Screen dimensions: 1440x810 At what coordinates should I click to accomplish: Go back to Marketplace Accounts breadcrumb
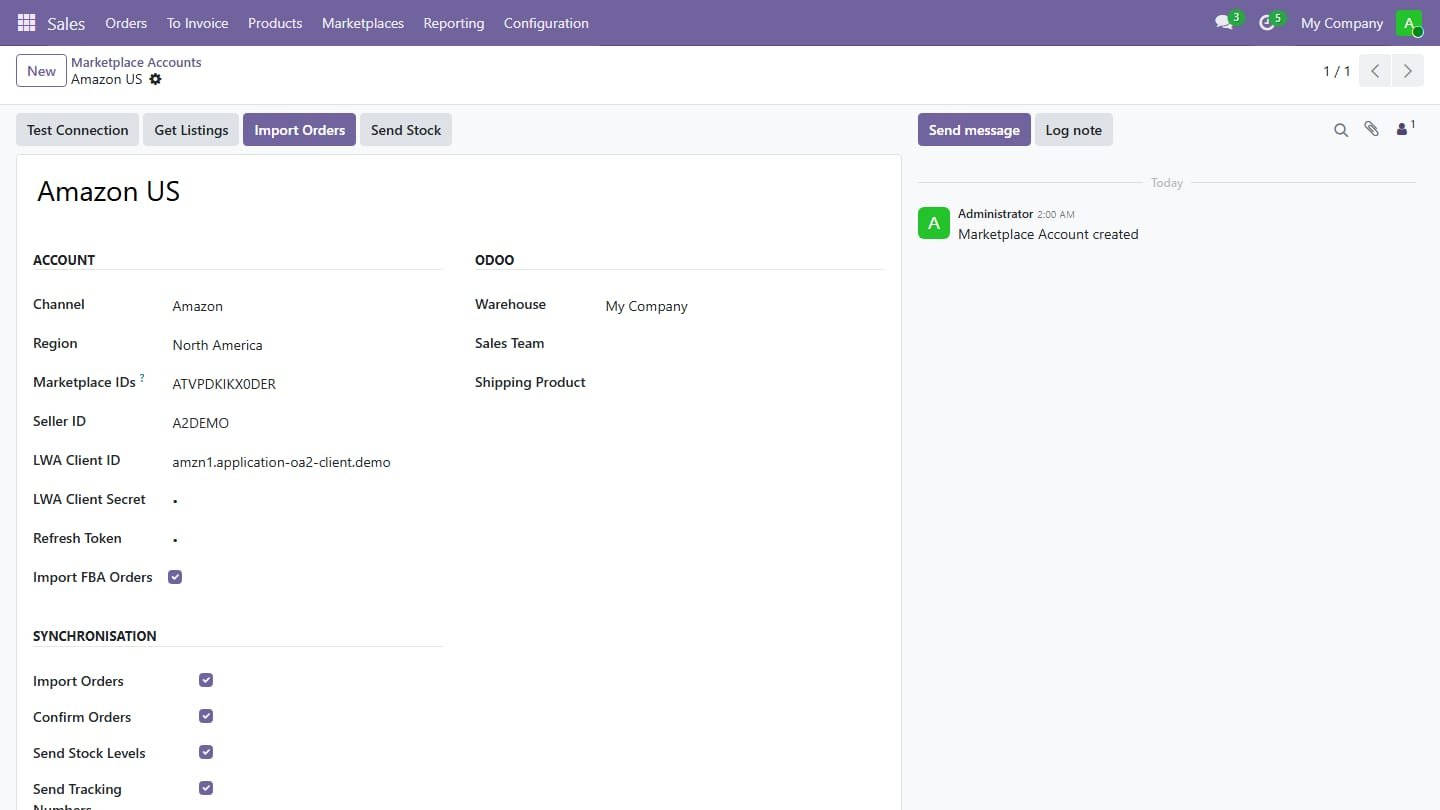[x=136, y=62]
